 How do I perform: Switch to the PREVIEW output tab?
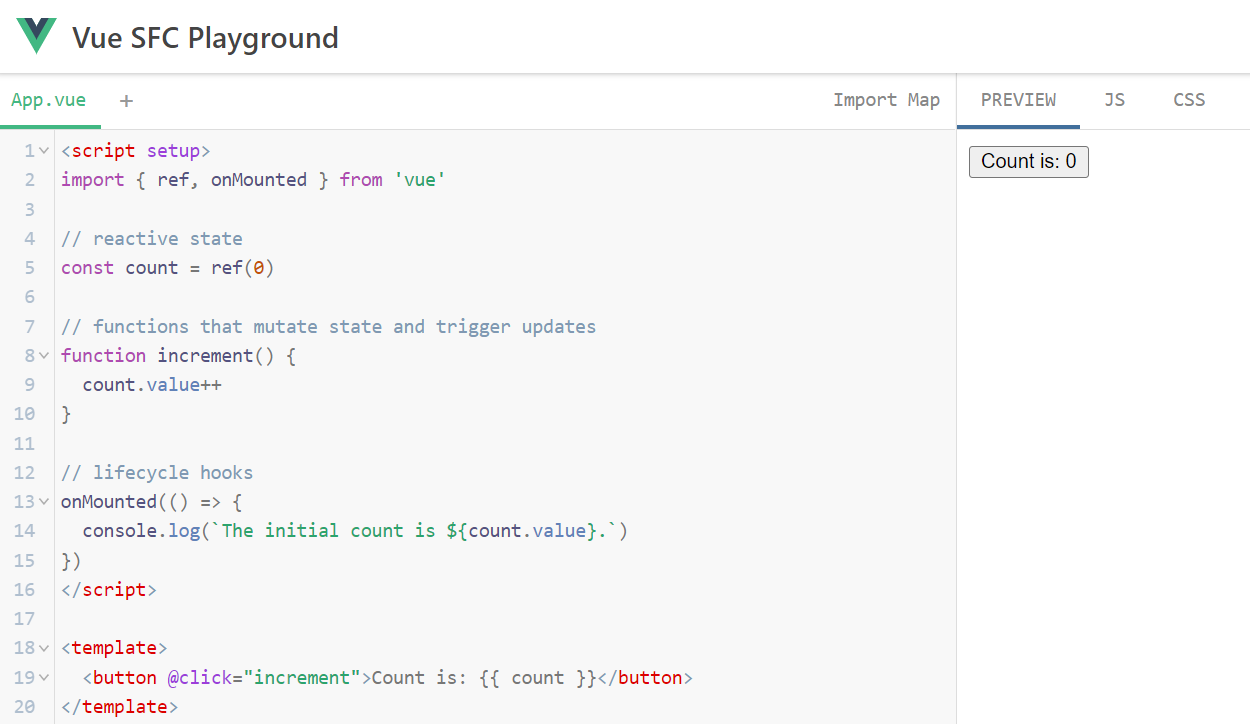pos(1018,100)
